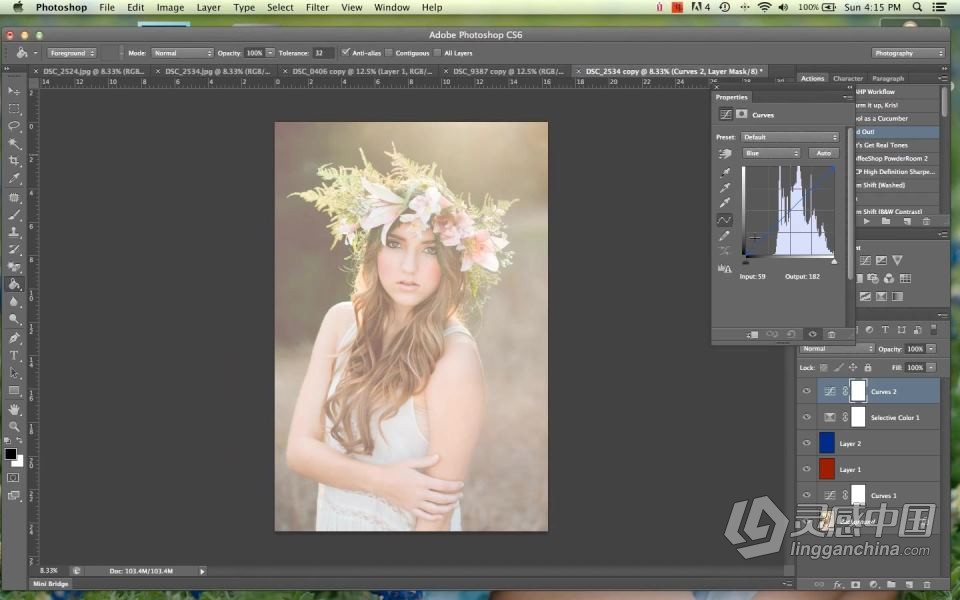Toggle adjustment visibility eye in Properties footer
The image size is (960, 600).
coord(812,334)
